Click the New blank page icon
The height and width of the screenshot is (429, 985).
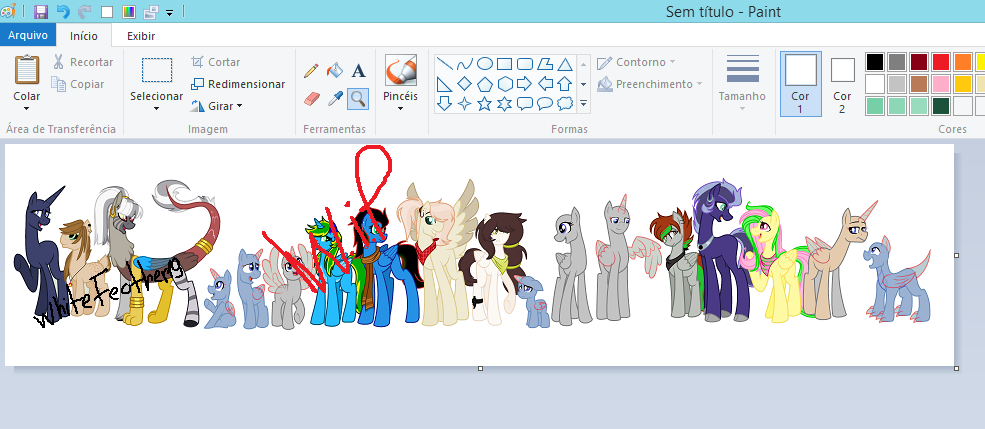tap(107, 12)
